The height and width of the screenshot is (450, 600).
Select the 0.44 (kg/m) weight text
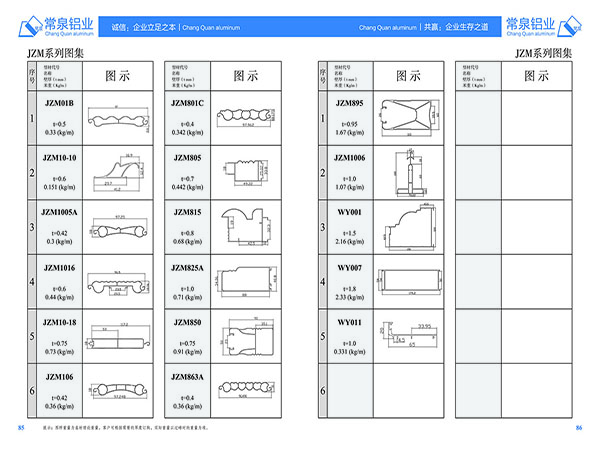point(59,297)
